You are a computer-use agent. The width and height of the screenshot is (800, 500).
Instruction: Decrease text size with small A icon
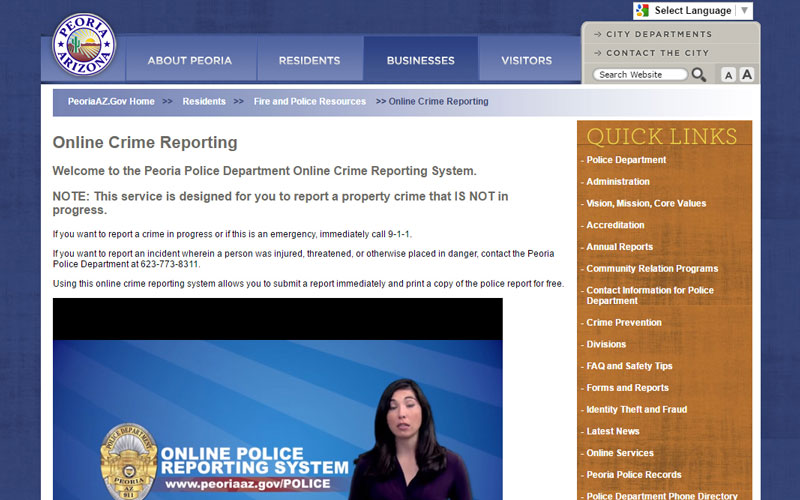tap(728, 76)
